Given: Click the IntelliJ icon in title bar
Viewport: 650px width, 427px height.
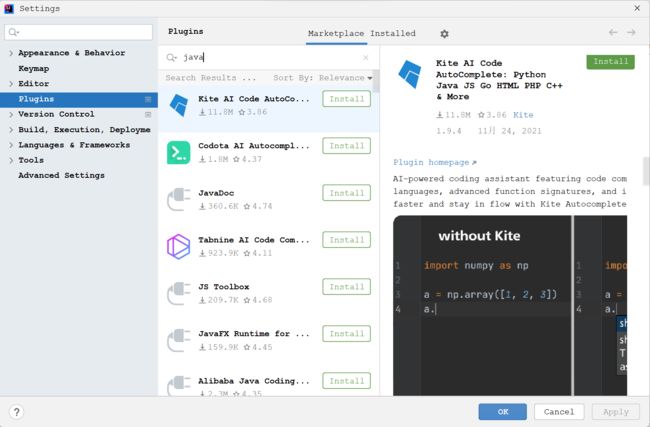Looking at the screenshot, I should [9, 9].
